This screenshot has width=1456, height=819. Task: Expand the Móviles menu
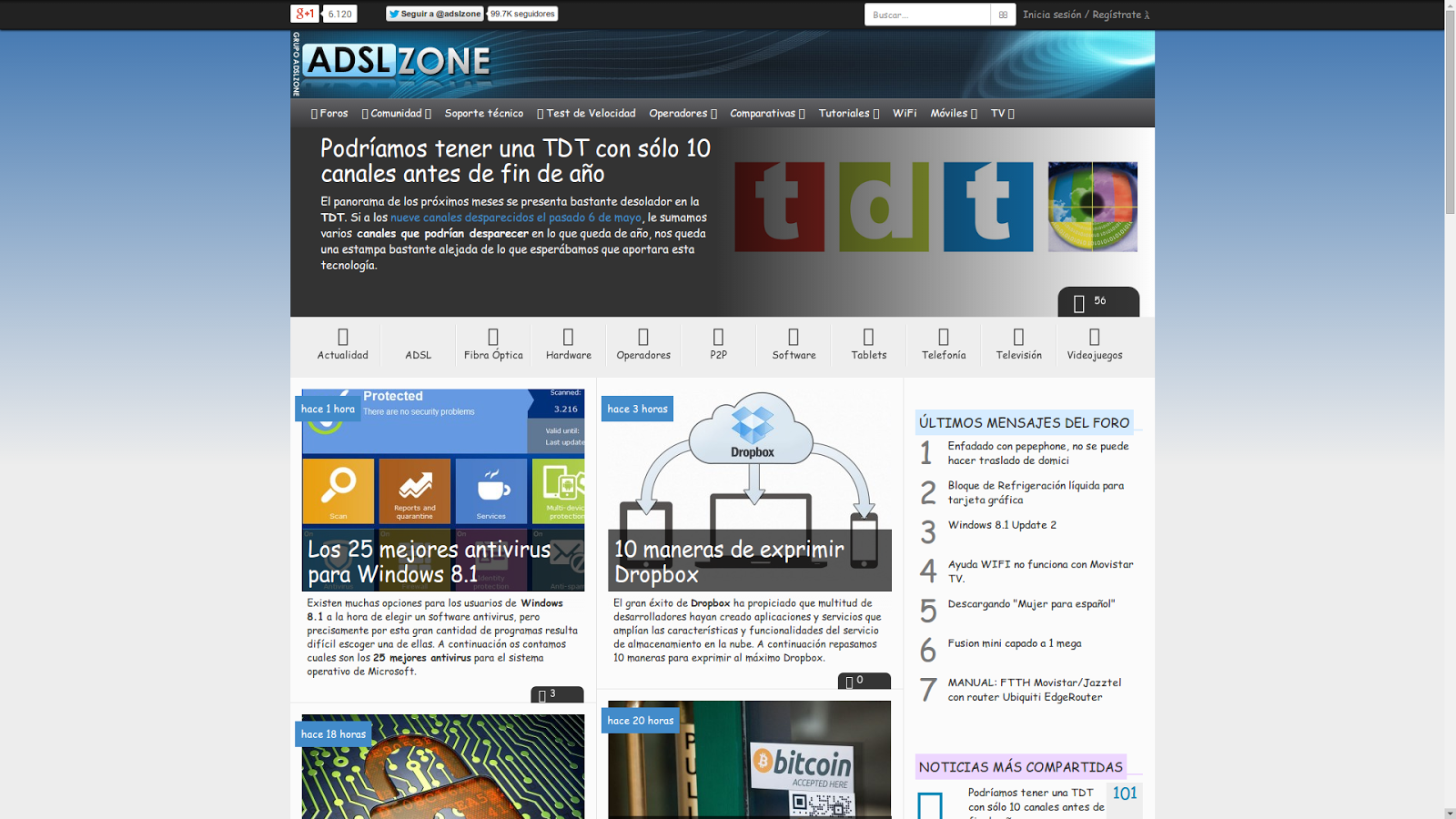click(954, 113)
